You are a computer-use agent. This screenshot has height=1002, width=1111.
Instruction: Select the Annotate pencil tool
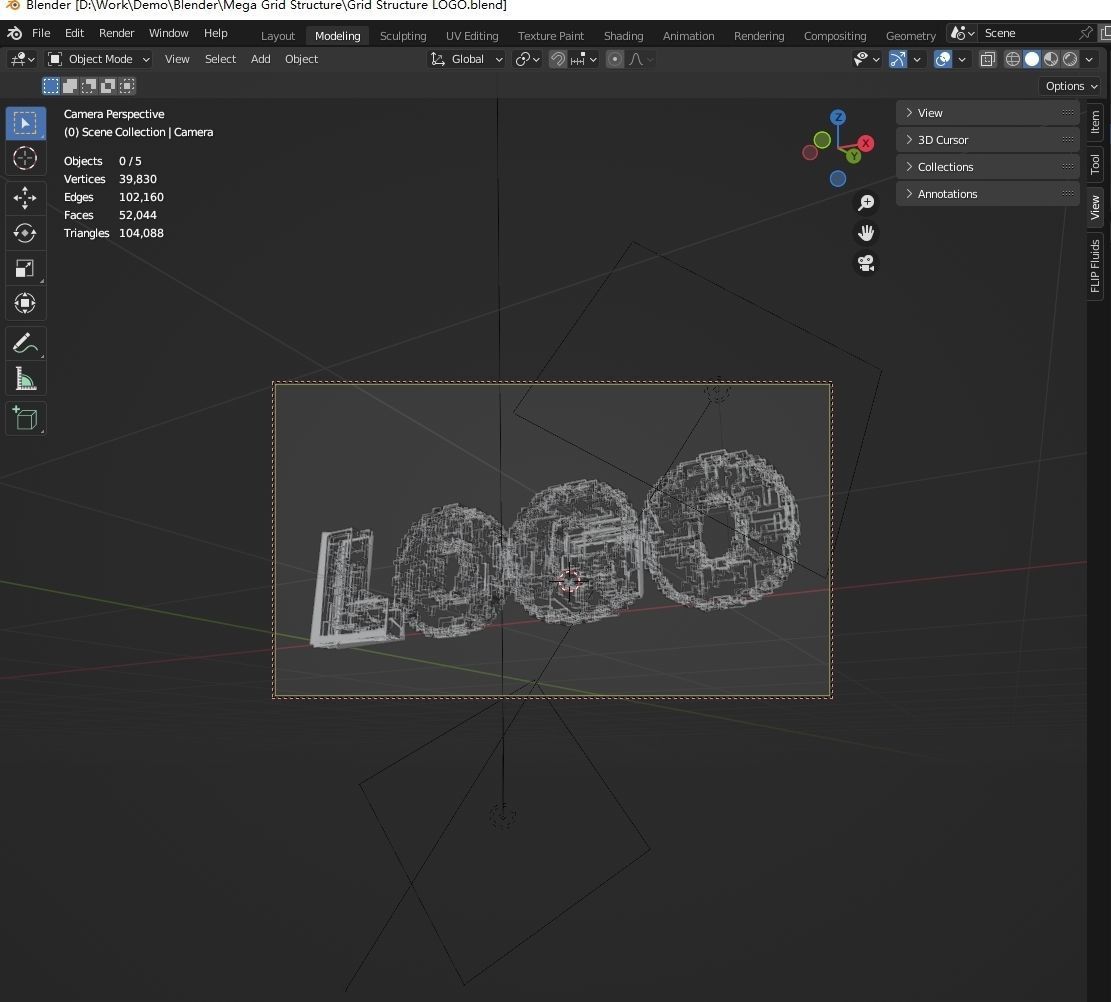(26, 344)
